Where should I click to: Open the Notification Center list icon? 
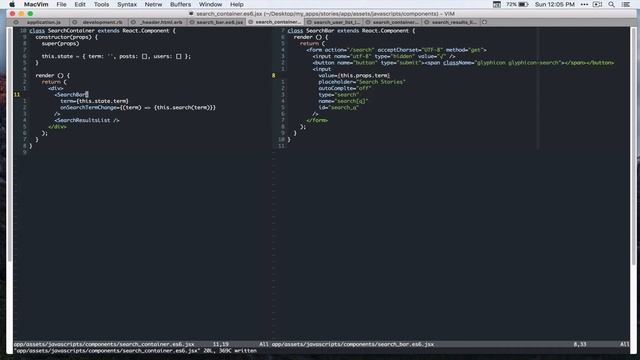click(625, 4)
